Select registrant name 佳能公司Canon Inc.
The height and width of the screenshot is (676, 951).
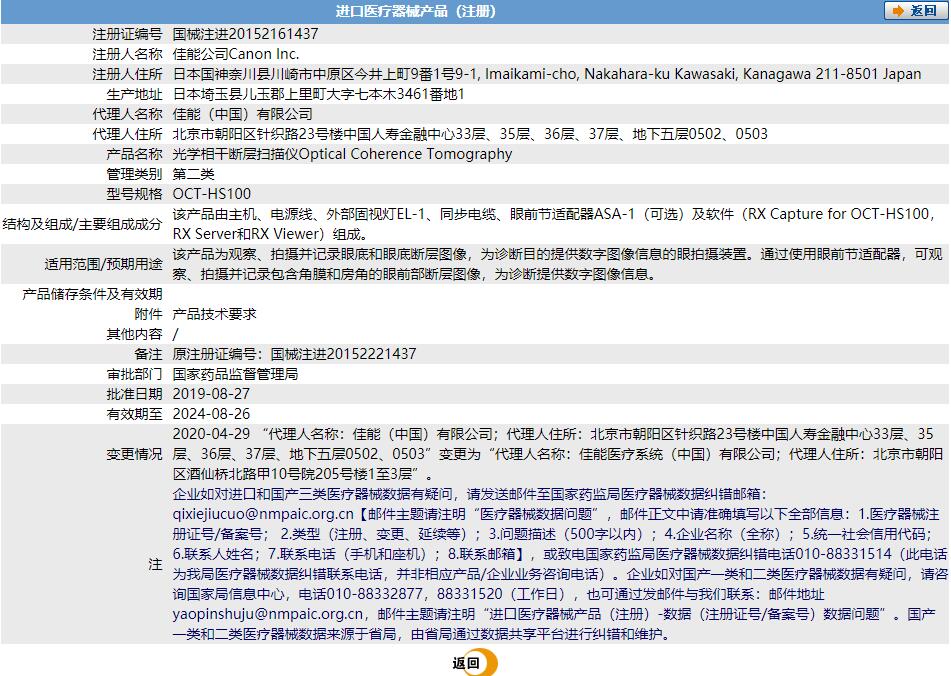click(236, 54)
